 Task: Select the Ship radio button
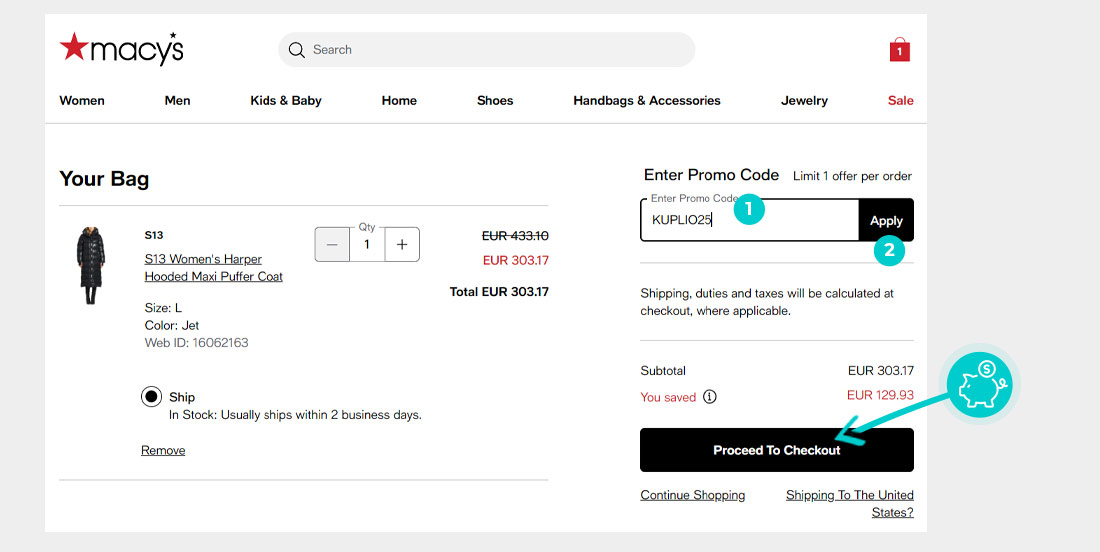152,397
